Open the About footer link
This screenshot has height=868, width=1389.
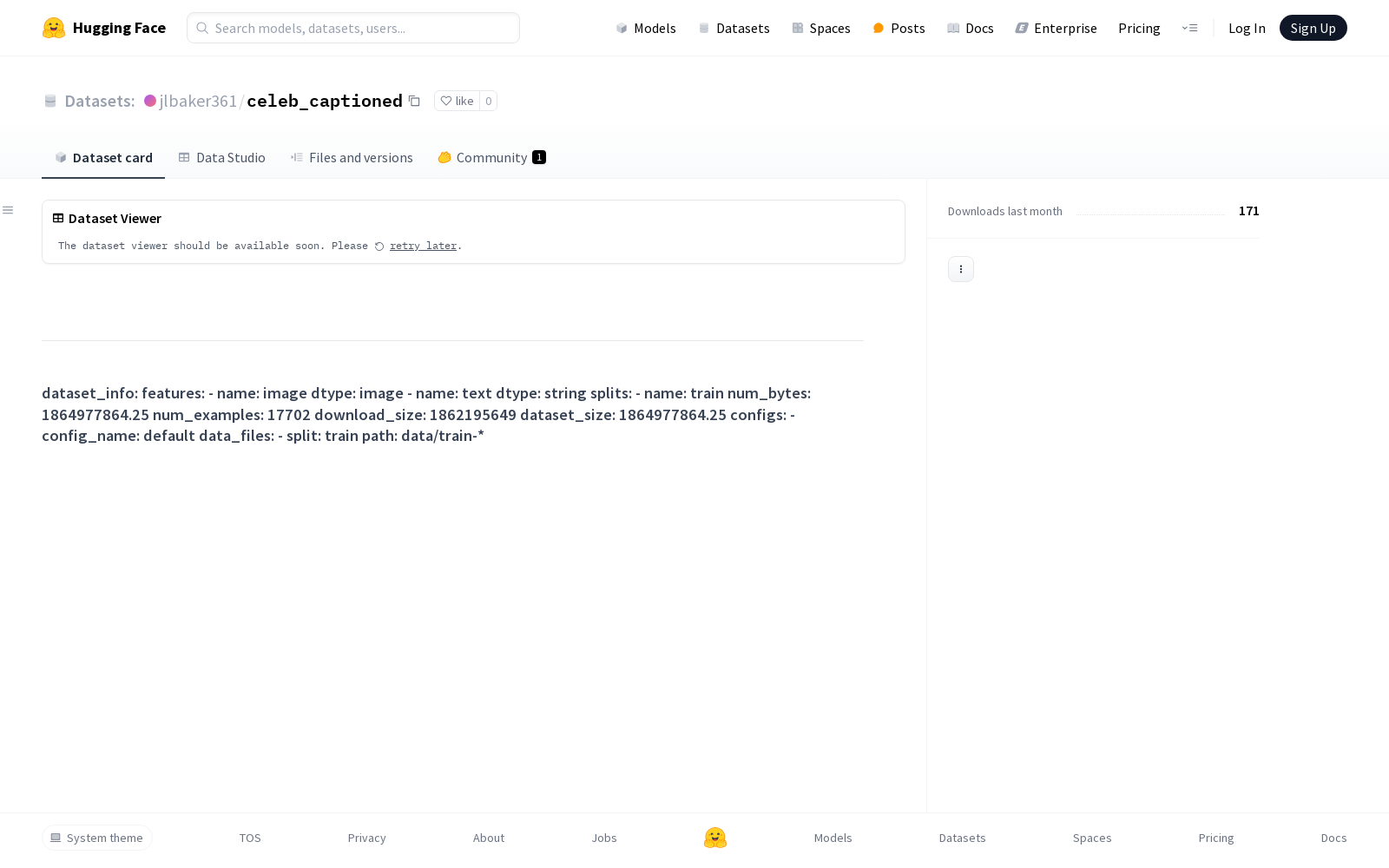(x=489, y=838)
